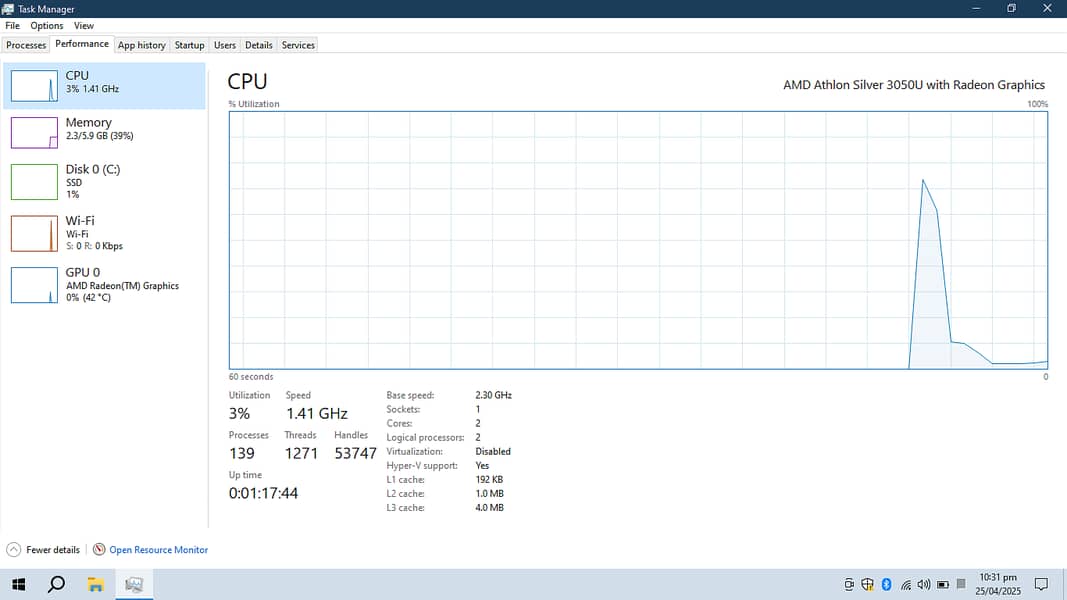Viewport: 1067px width, 600px height.
Task: Click the Resource Monitor gauge icon
Action: point(99,549)
